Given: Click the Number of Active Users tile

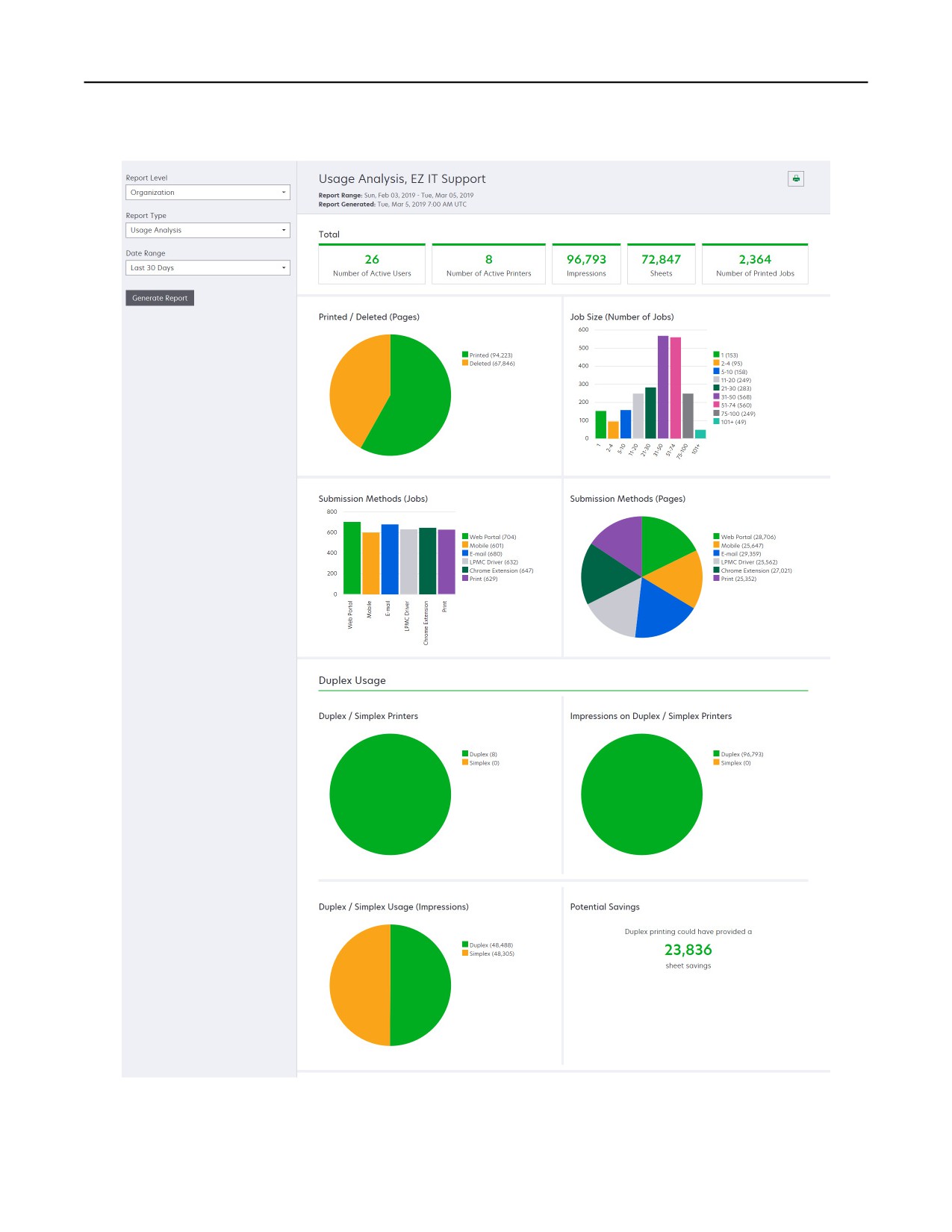Looking at the screenshot, I should pyautogui.click(x=372, y=264).
